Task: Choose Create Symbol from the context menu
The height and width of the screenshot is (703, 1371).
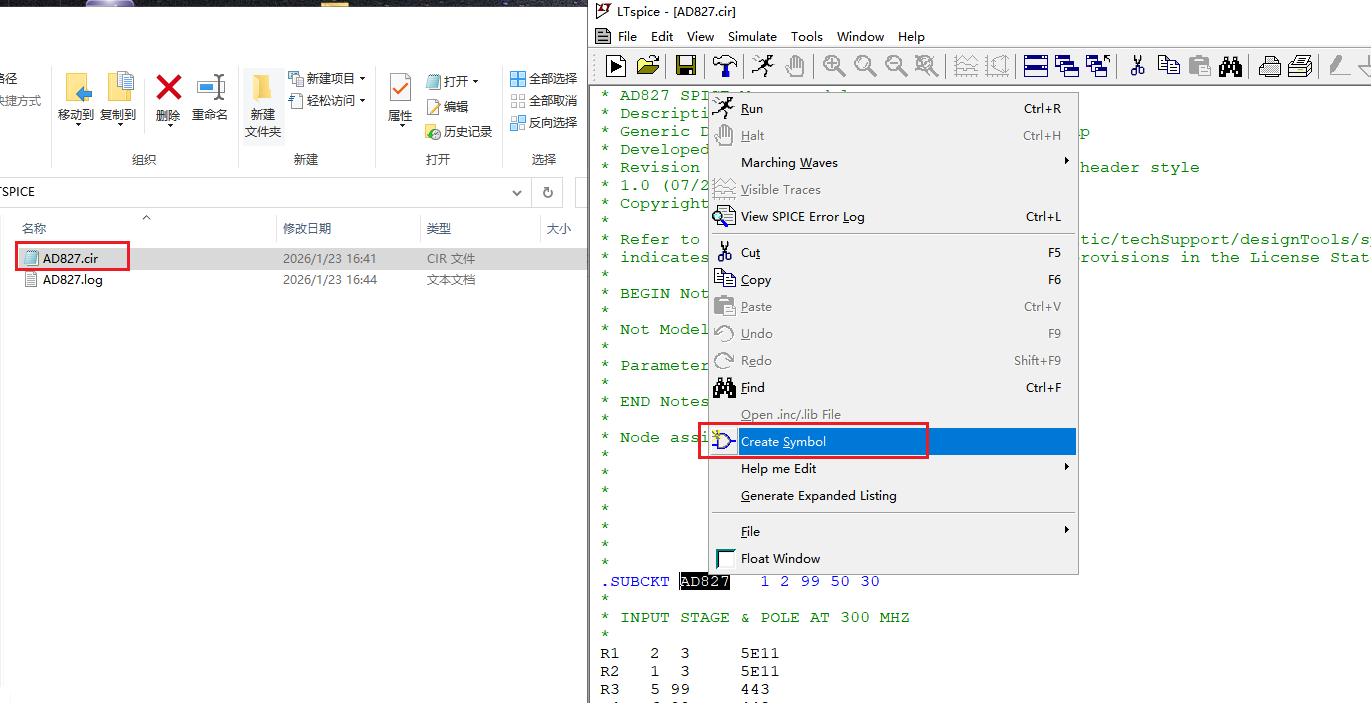Action: [893, 441]
